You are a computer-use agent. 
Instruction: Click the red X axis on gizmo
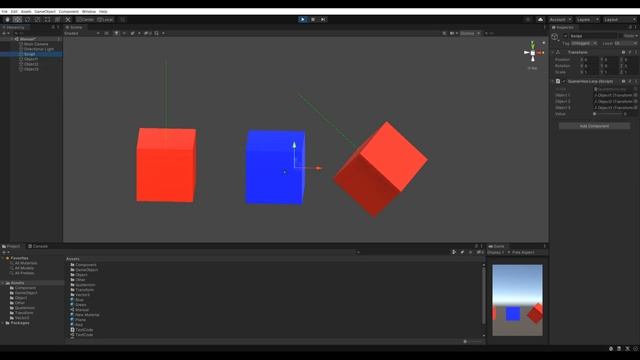(x=540, y=53)
